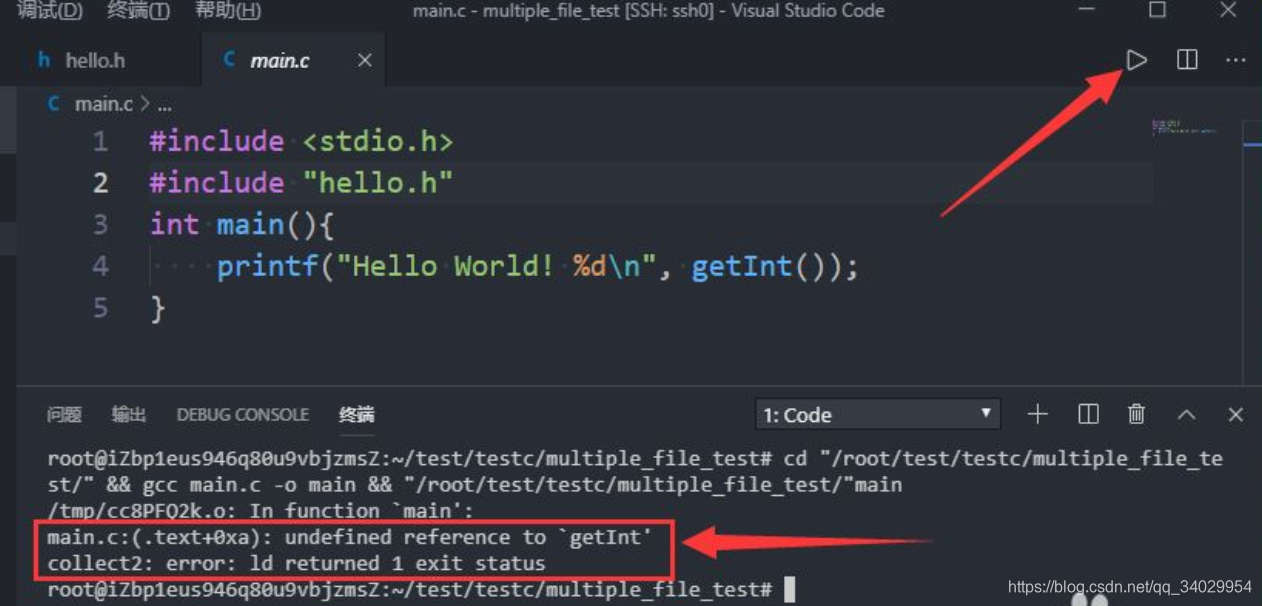Viewport: 1262px width, 606px height.
Task: Click the terminal prompt cursor at bottom
Action: [x=790, y=590]
